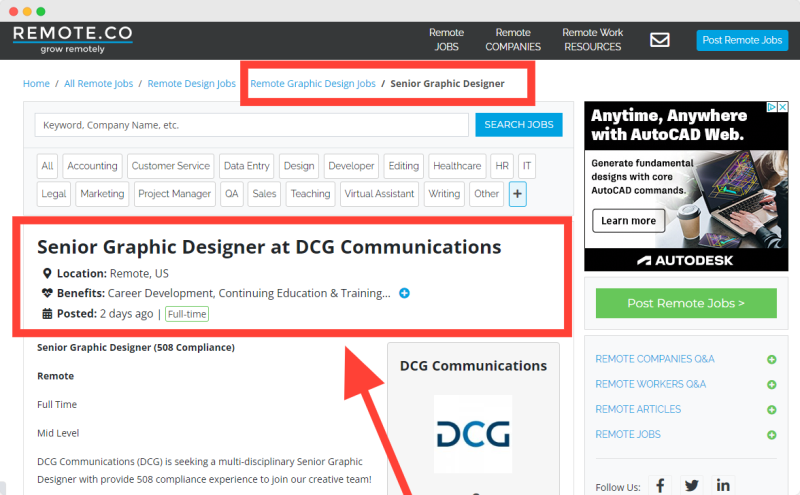Select the Legal category filter
The width and height of the screenshot is (800, 495).
54,194
